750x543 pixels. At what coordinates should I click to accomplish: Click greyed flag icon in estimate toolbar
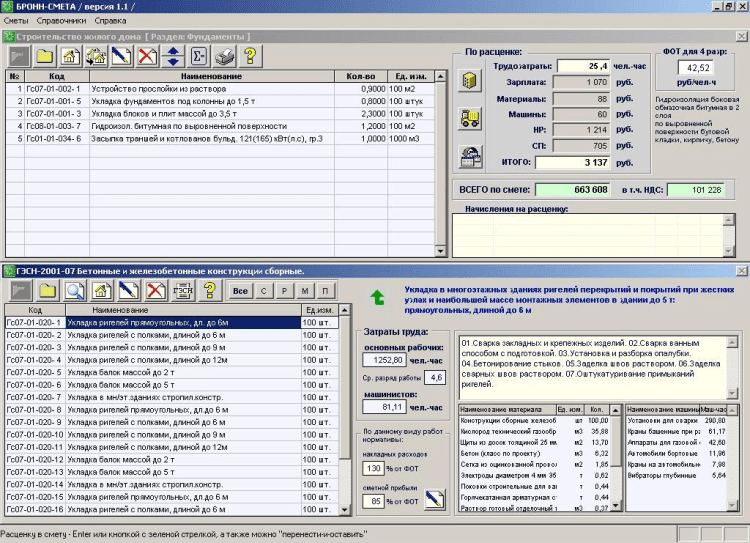click(x=19, y=56)
